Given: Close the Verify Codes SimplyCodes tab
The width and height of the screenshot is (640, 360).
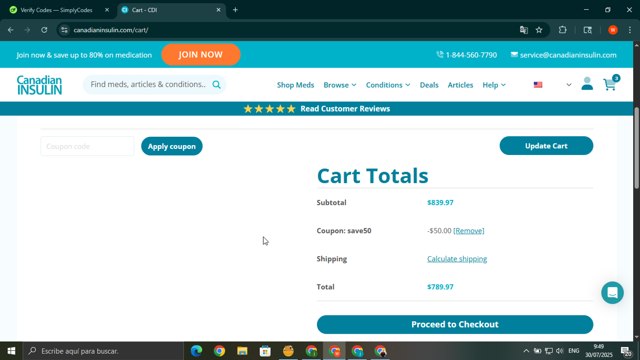Looking at the screenshot, I should coord(107,10).
